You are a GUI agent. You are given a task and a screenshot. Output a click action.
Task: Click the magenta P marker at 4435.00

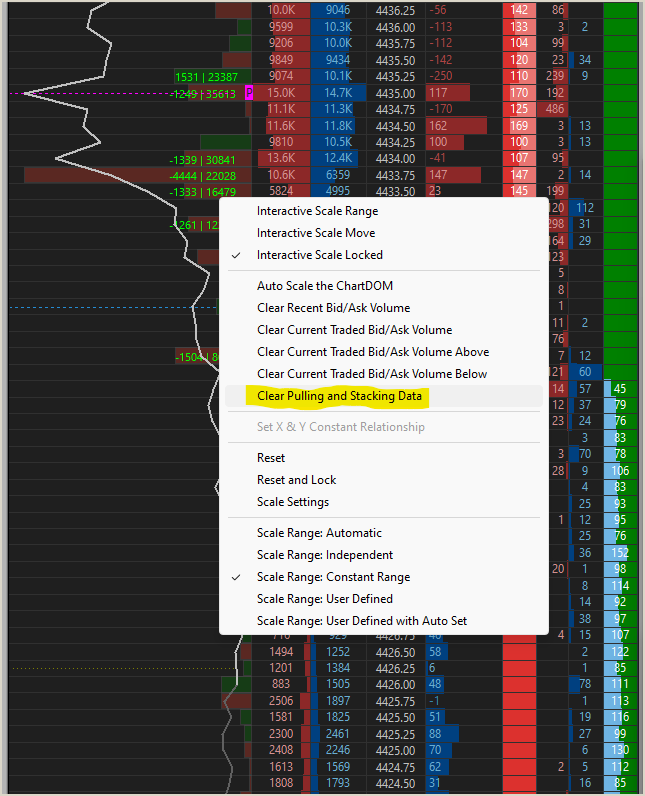(x=249, y=93)
